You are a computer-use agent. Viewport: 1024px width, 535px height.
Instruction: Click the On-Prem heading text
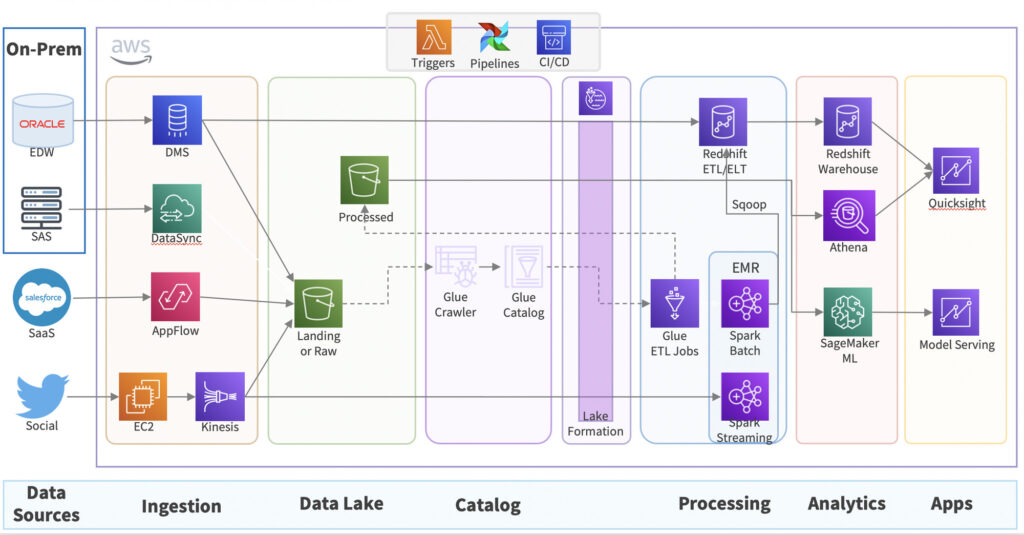pos(44,49)
